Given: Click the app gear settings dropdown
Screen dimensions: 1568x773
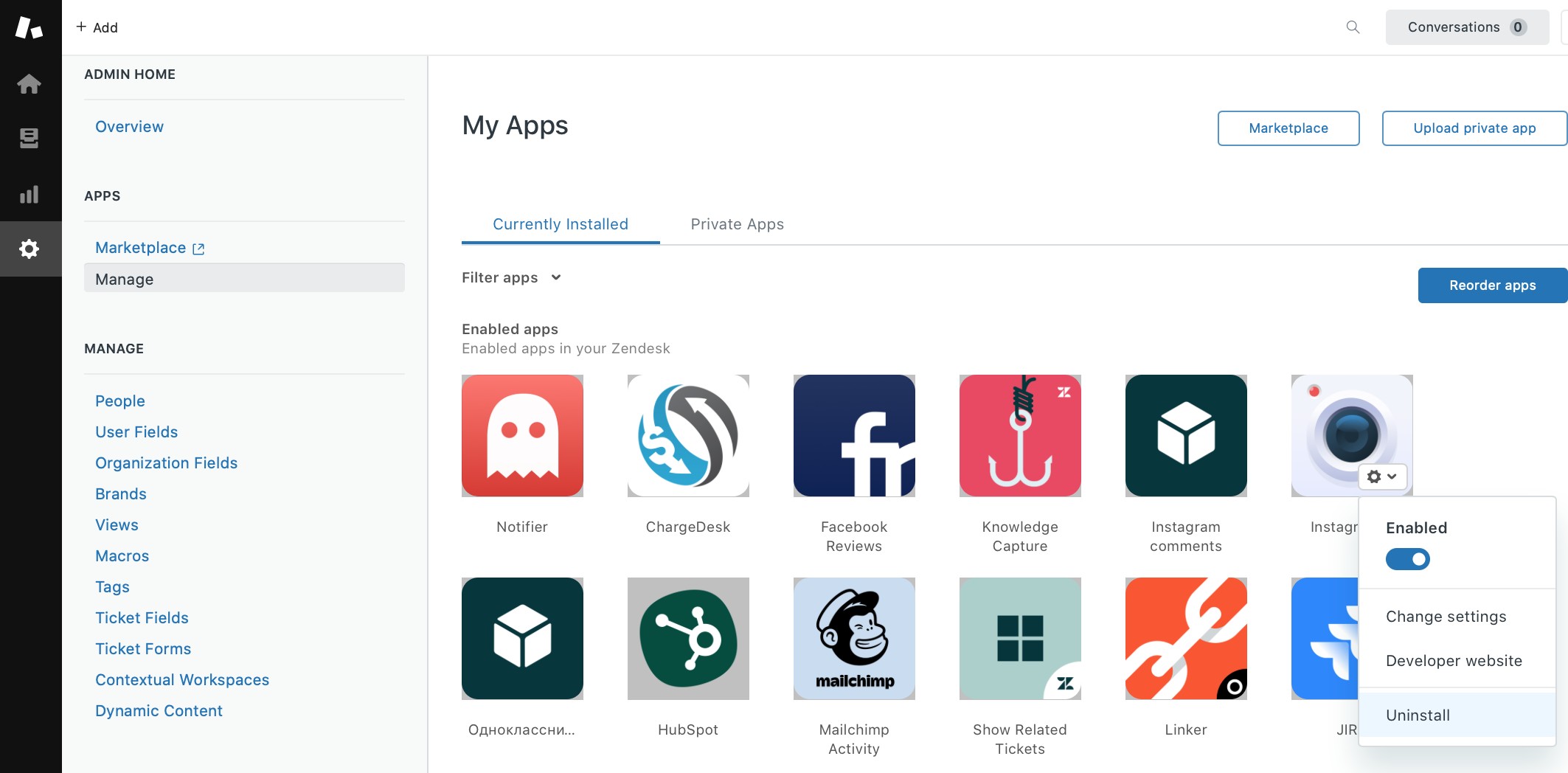Looking at the screenshot, I should coord(1382,476).
